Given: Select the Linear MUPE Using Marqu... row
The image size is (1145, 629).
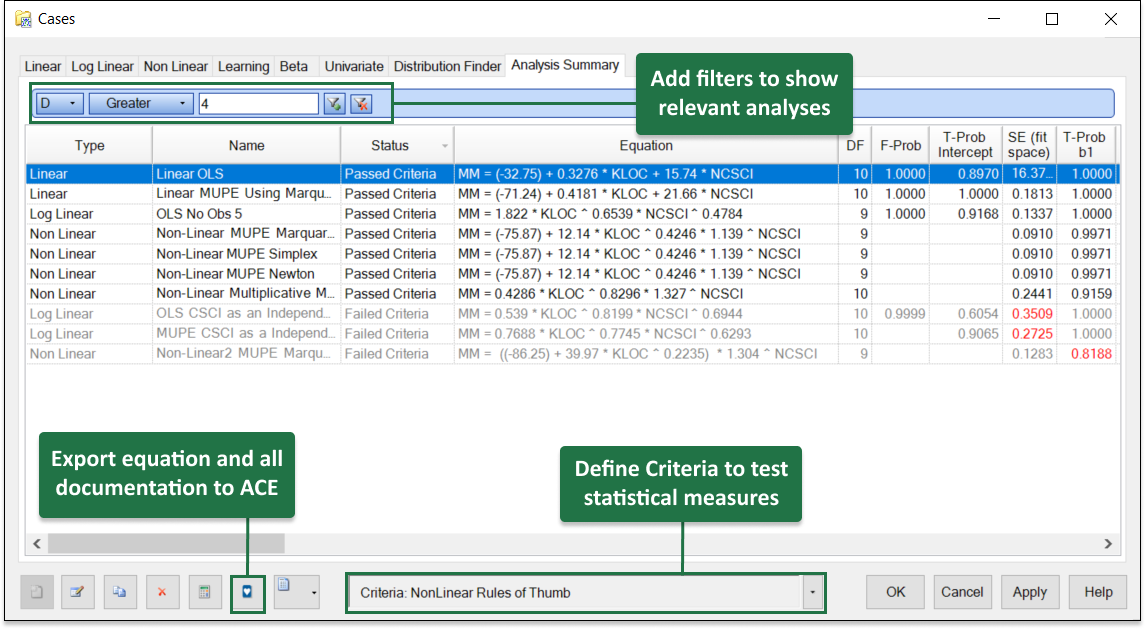Looking at the screenshot, I should click(x=572, y=194).
